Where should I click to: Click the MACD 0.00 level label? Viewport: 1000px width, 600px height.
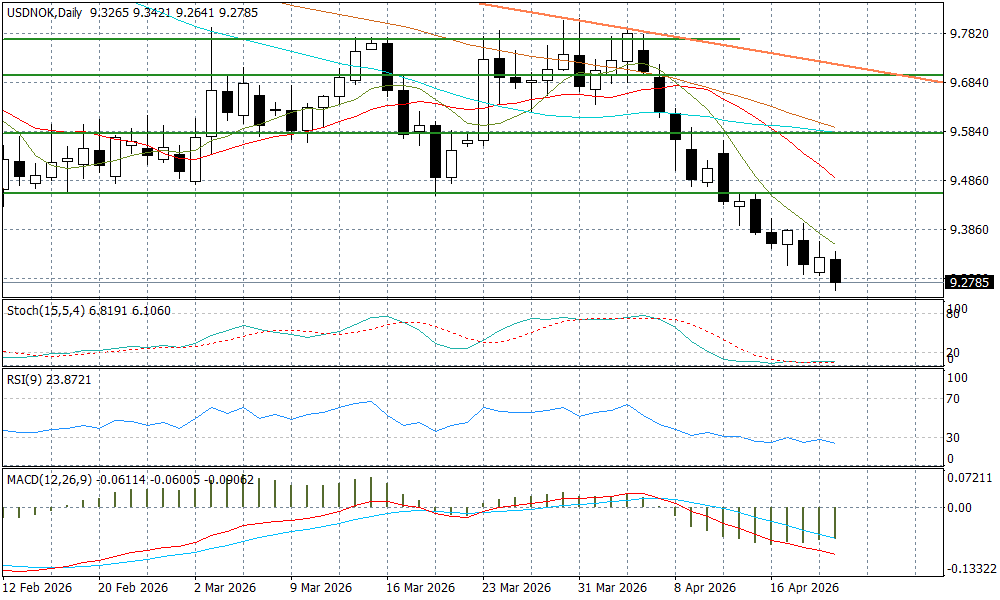pos(959,507)
